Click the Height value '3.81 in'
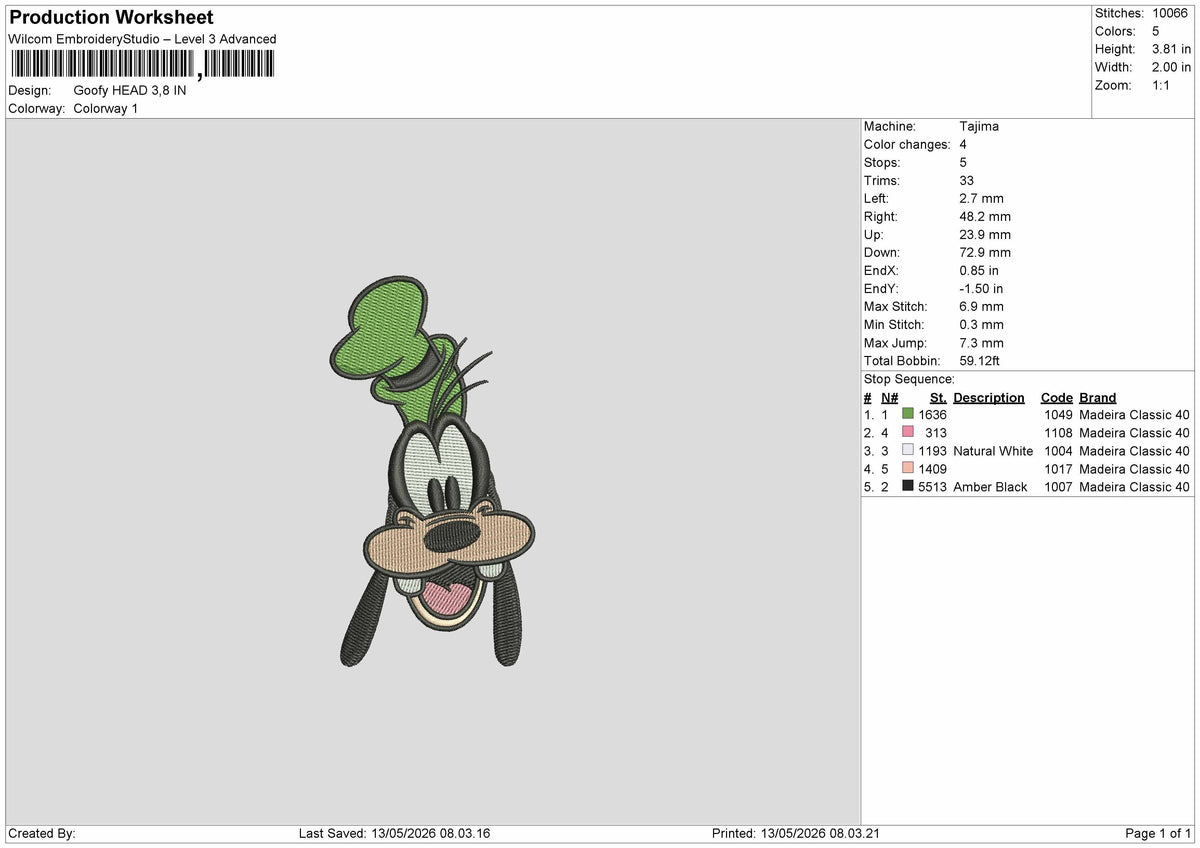1200x848 pixels. [1172, 49]
